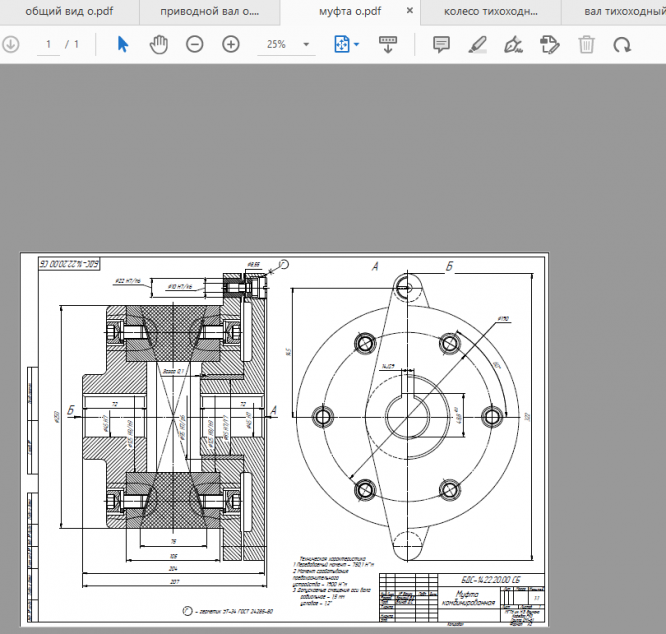Add a sticky note comment
This screenshot has width=666, height=634.
coord(441,45)
